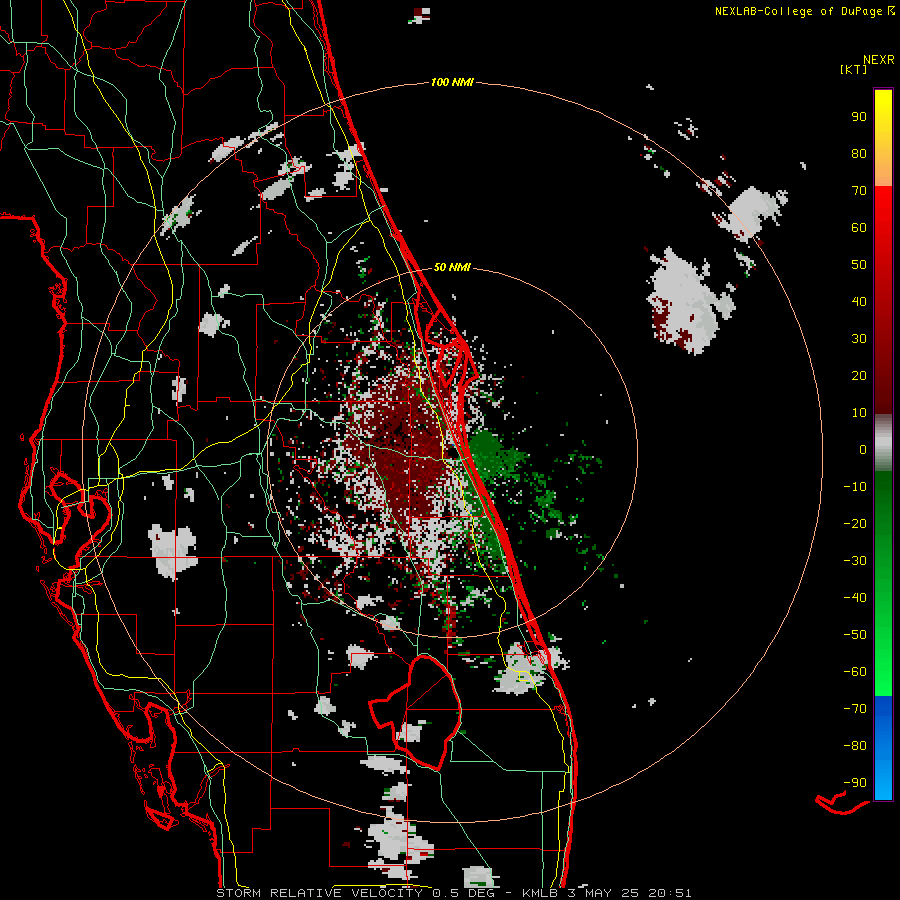The image size is (900, 900).
Task: Click the -70 scale value
Action: 855,709
